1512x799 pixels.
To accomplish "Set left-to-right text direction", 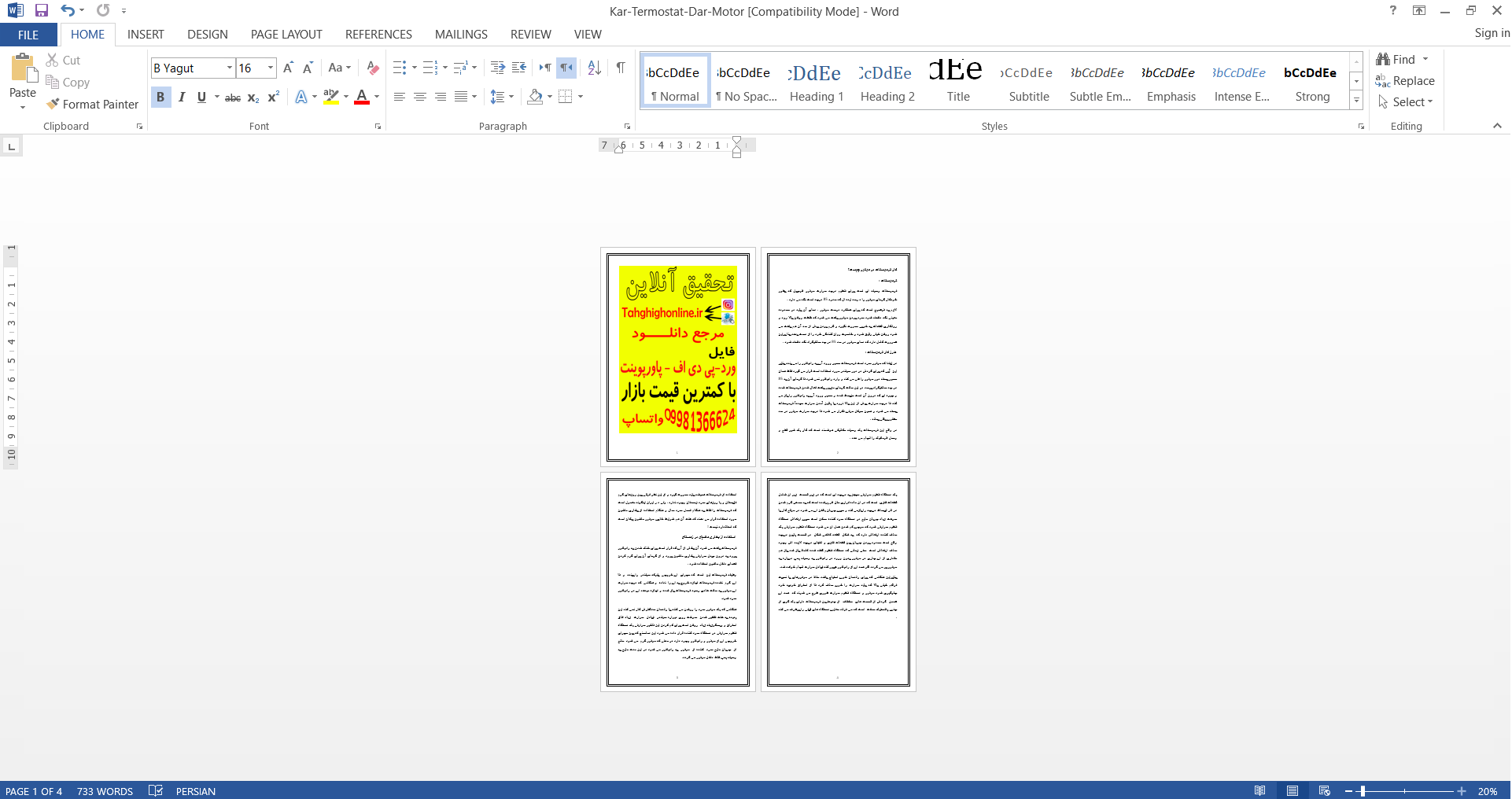I will pyautogui.click(x=545, y=68).
